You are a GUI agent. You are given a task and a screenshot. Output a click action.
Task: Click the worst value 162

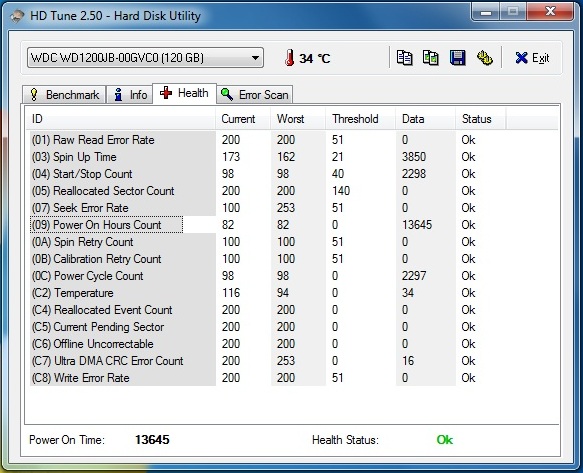pyautogui.click(x=286, y=157)
